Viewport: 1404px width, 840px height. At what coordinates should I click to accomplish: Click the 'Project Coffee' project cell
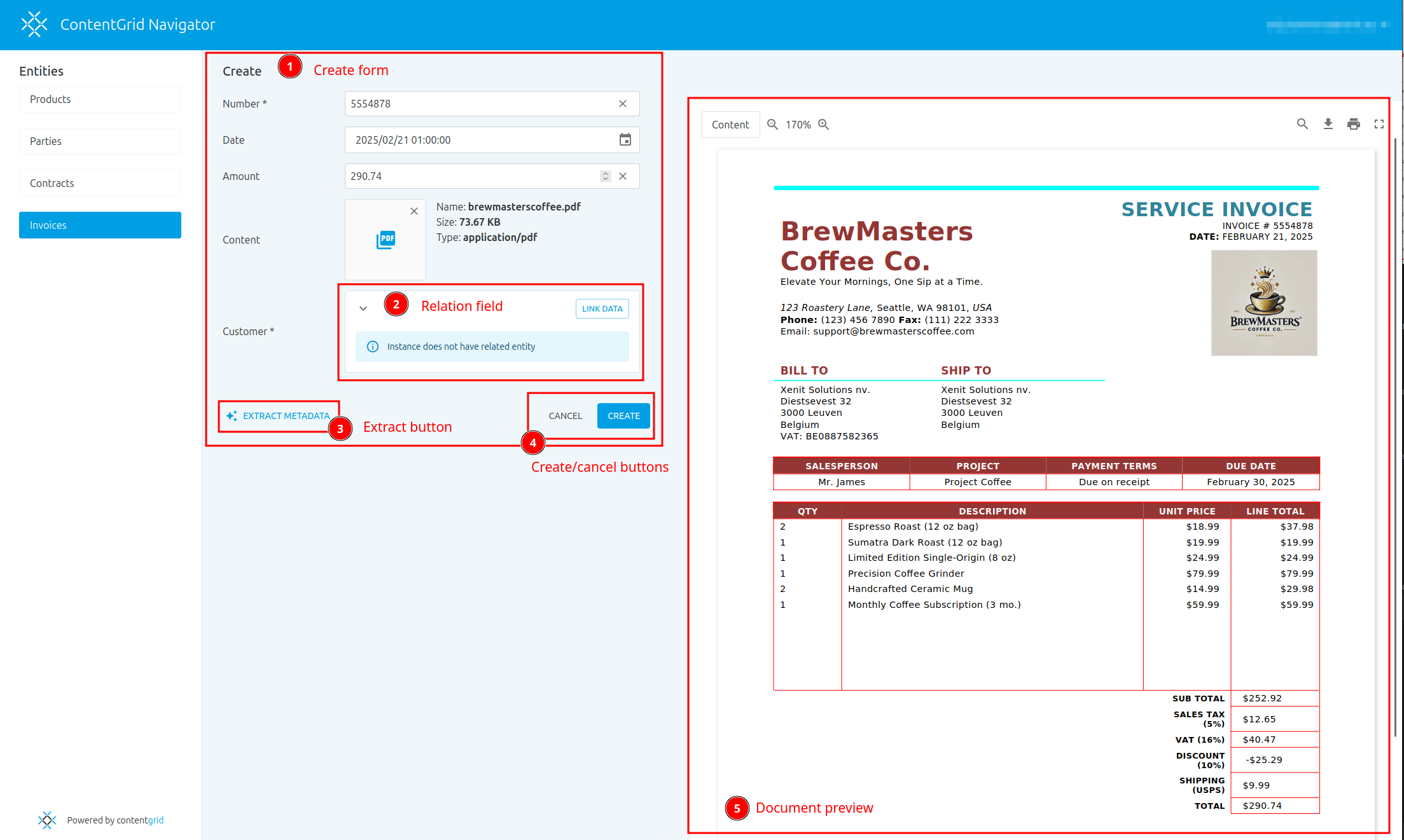pyautogui.click(x=978, y=482)
